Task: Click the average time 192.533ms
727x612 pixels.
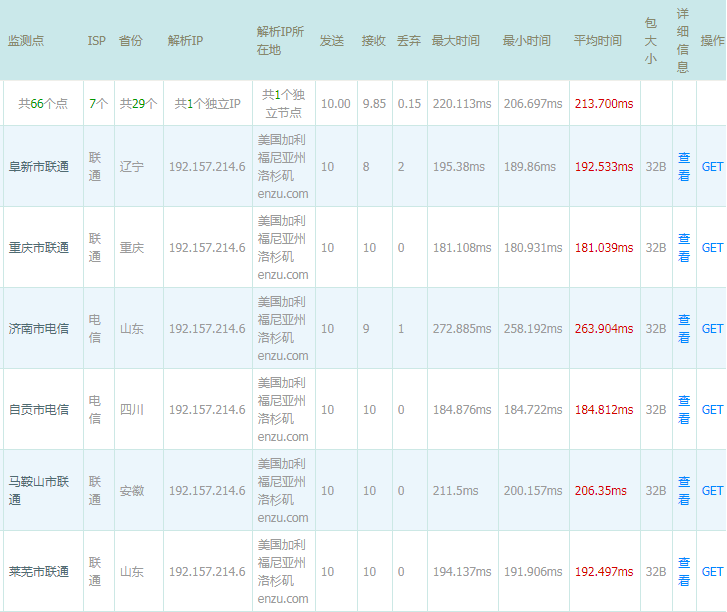Action: [x=604, y=167]
